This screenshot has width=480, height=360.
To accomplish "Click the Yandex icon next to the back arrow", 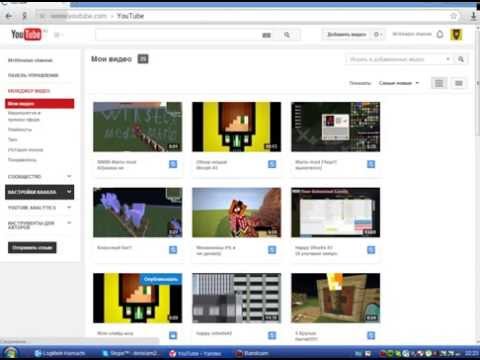I will pos(24,16).
